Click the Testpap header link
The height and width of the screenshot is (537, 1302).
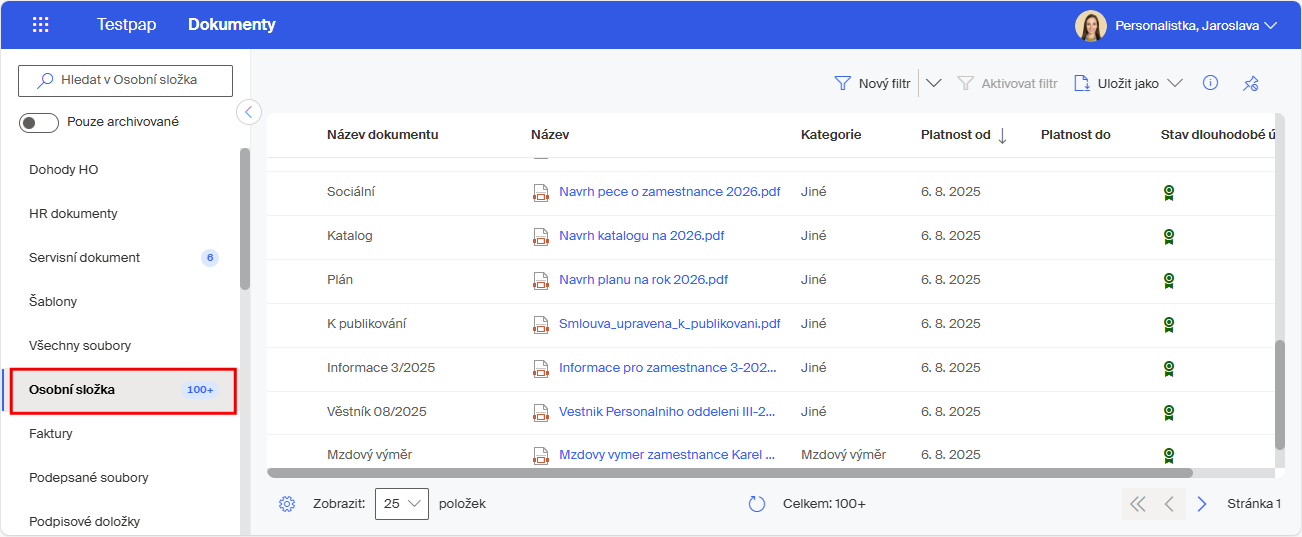click(127, 25)
